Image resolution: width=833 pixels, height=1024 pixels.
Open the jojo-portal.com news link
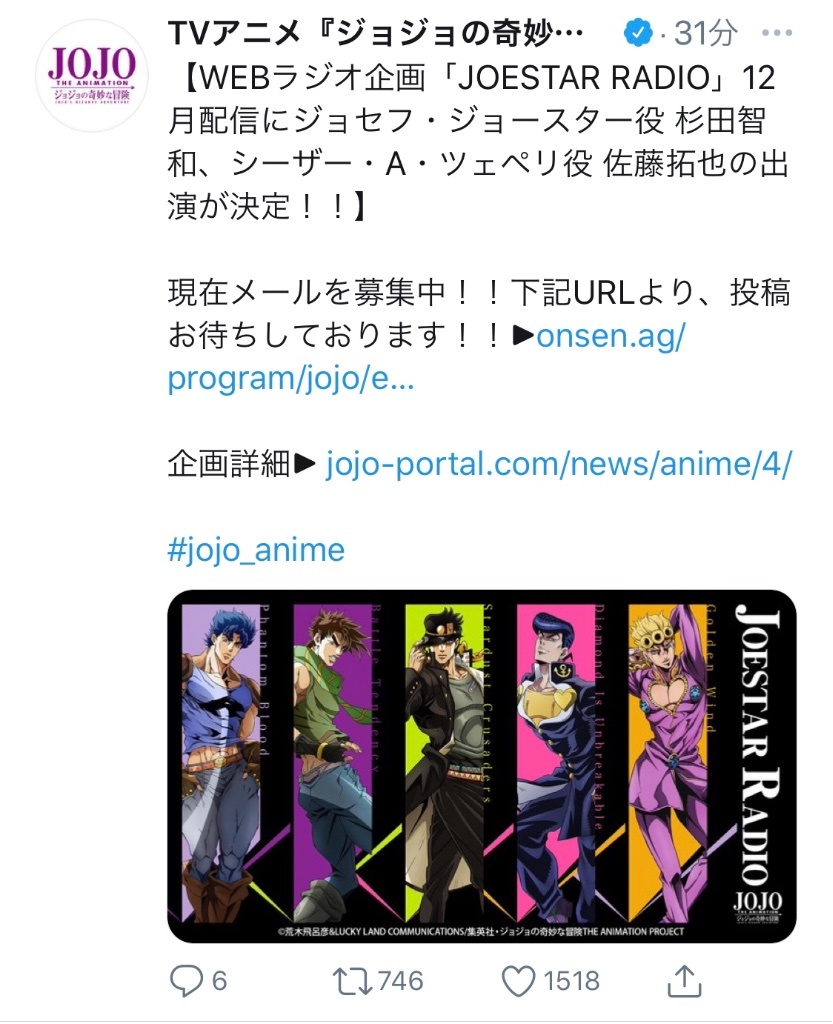tap(558, 464)
